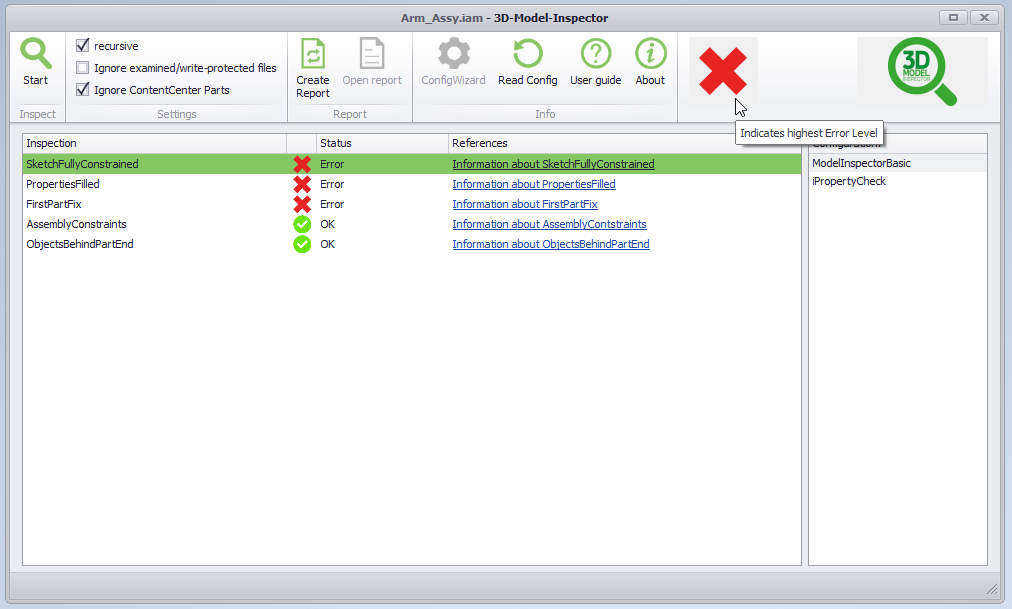Select the ModelInspectorBasic configuration
1012x609 pixels.
[x=898, y=163]
